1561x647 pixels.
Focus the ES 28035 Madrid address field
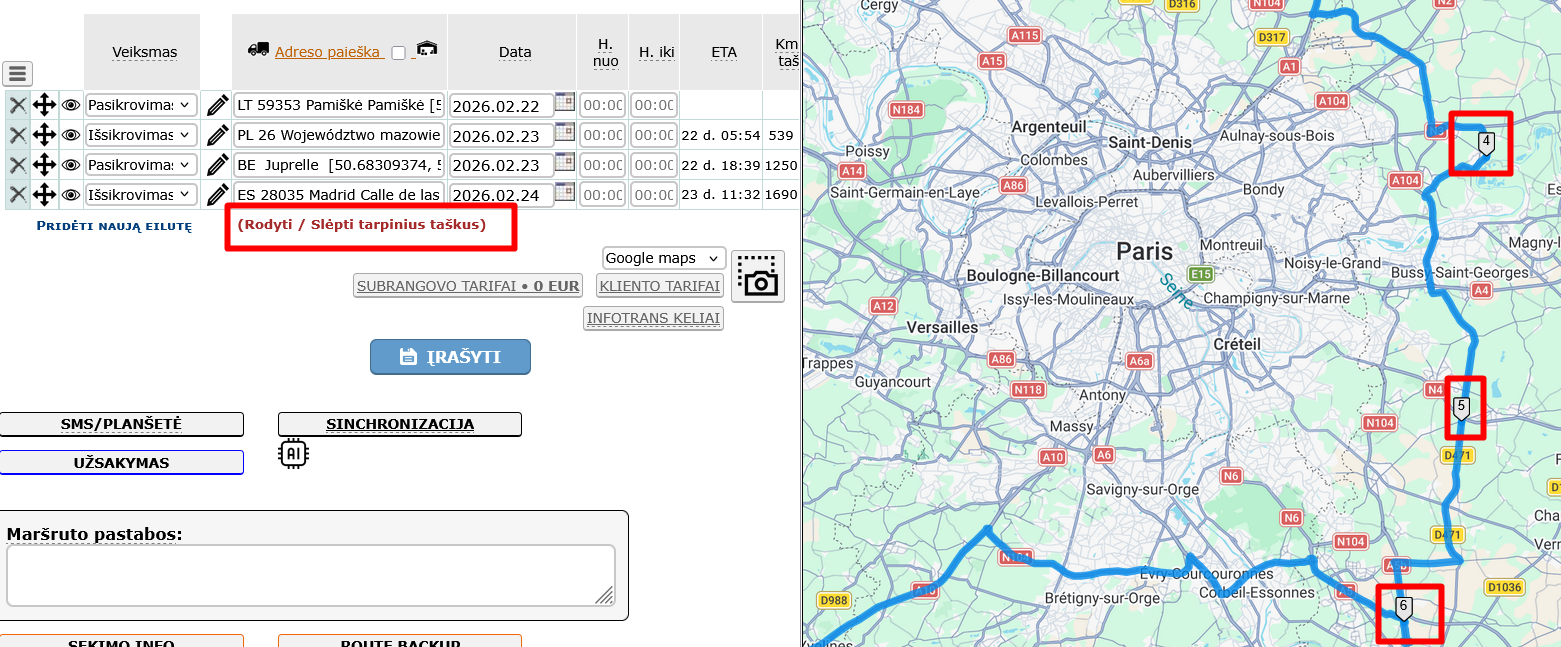coord(339,194)
